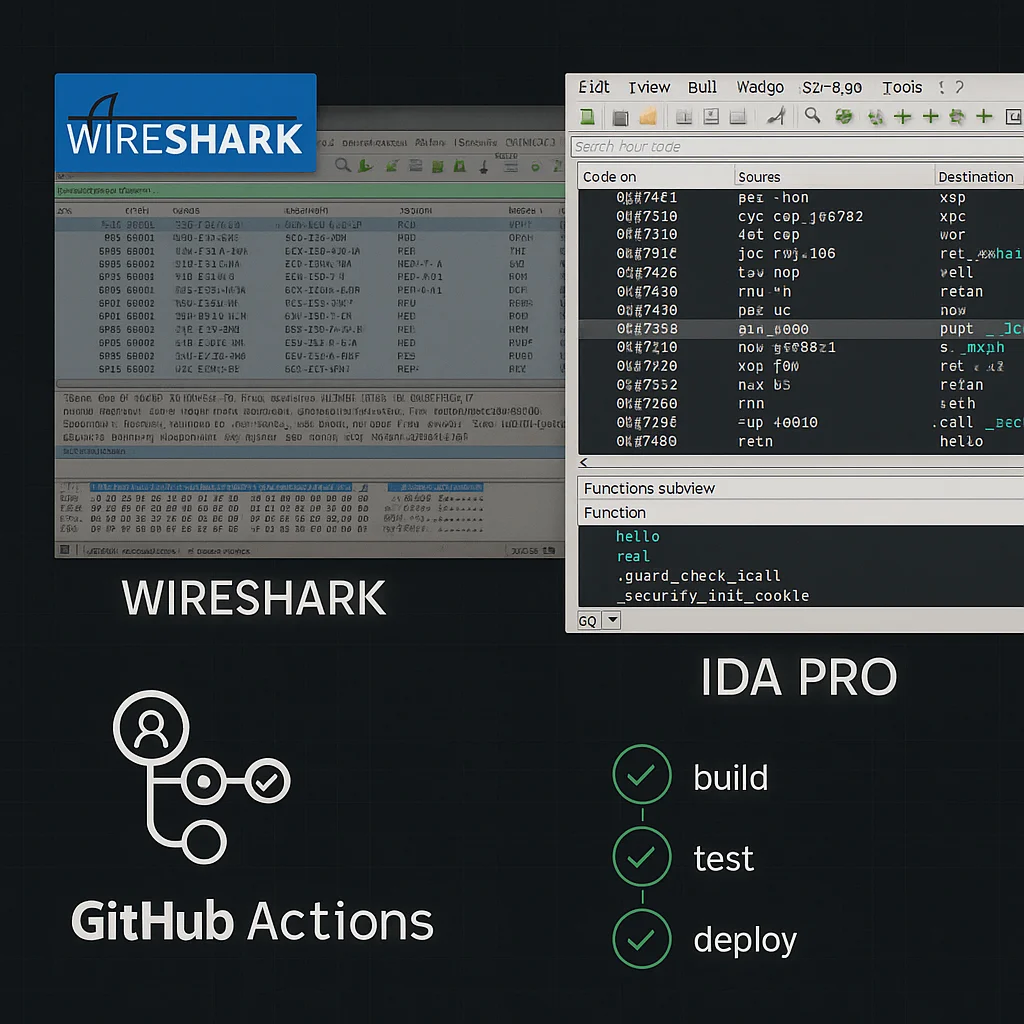The width and height of the screenshot is (1024, 1024).
Task: Click the build step label
Action: click(x=730, y=777)
